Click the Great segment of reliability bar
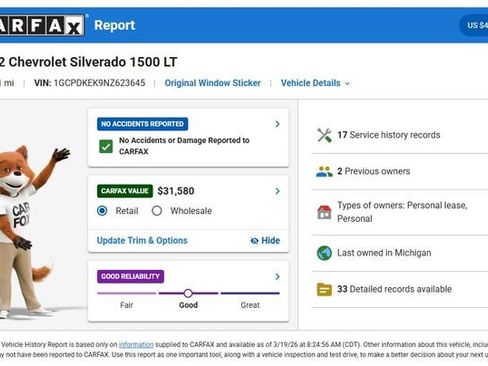This screenshot has height=366, width=488. [x=250, y=293]
